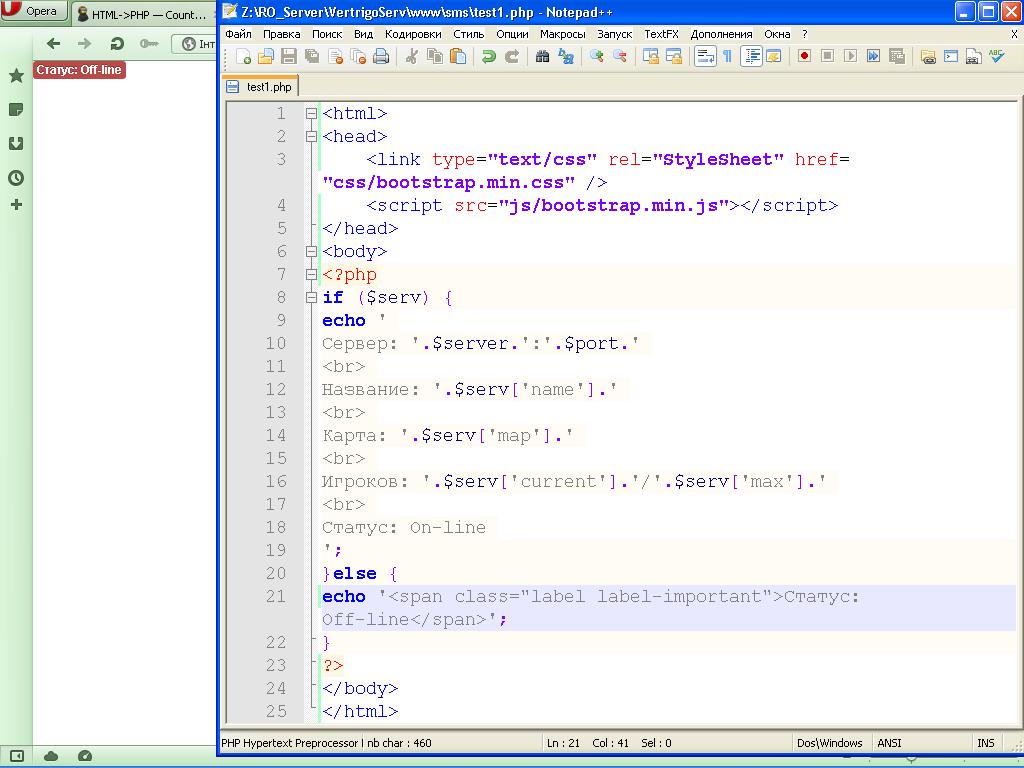Image resolution: width=1024 pixels, height=768 pixels.
Task: Click Opera forward navigation arrow
Action: click(x=85, y=44)
